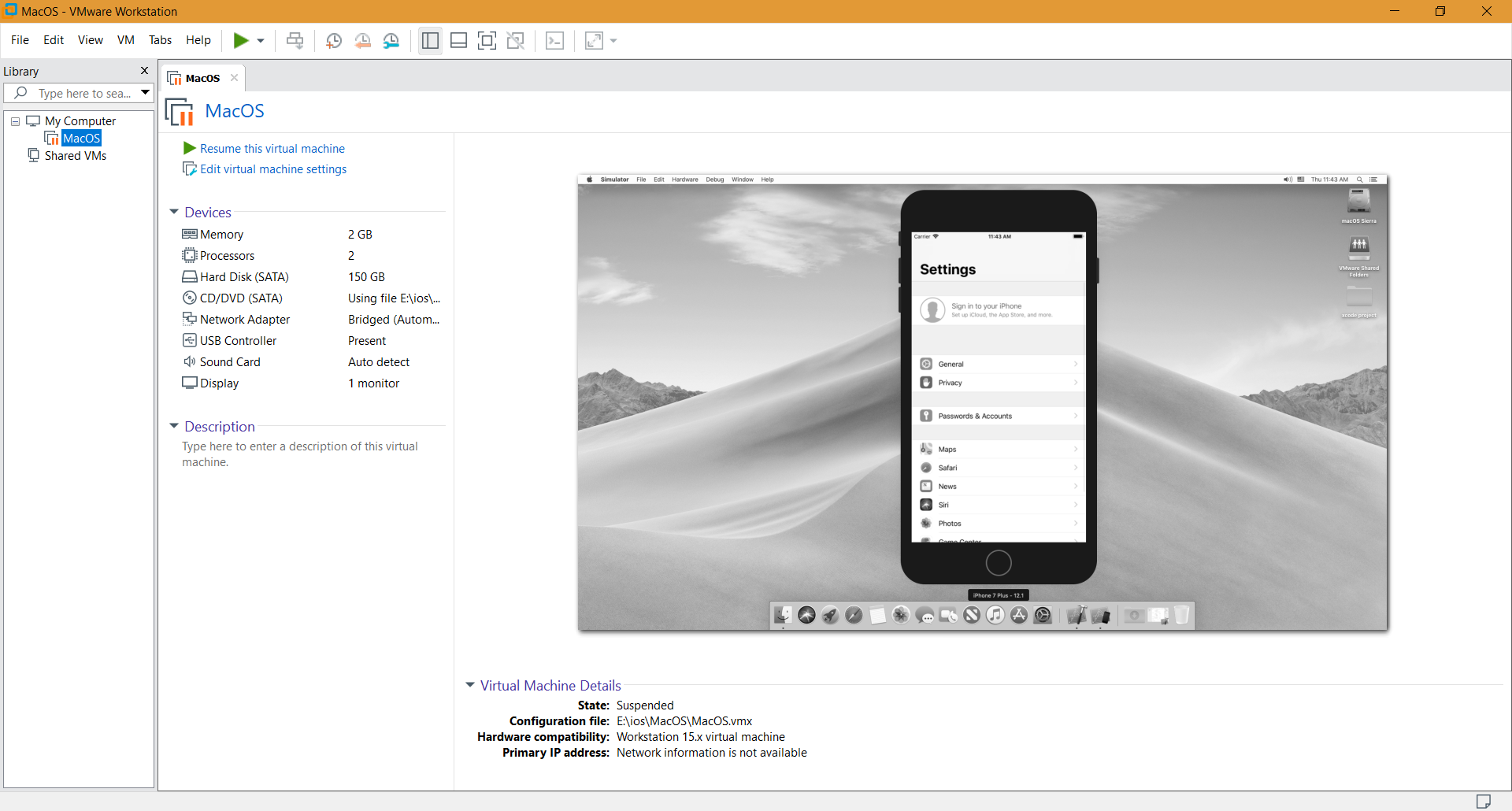
Task: Click Edit virtual machine settings
Action: [x=272, y=169]
